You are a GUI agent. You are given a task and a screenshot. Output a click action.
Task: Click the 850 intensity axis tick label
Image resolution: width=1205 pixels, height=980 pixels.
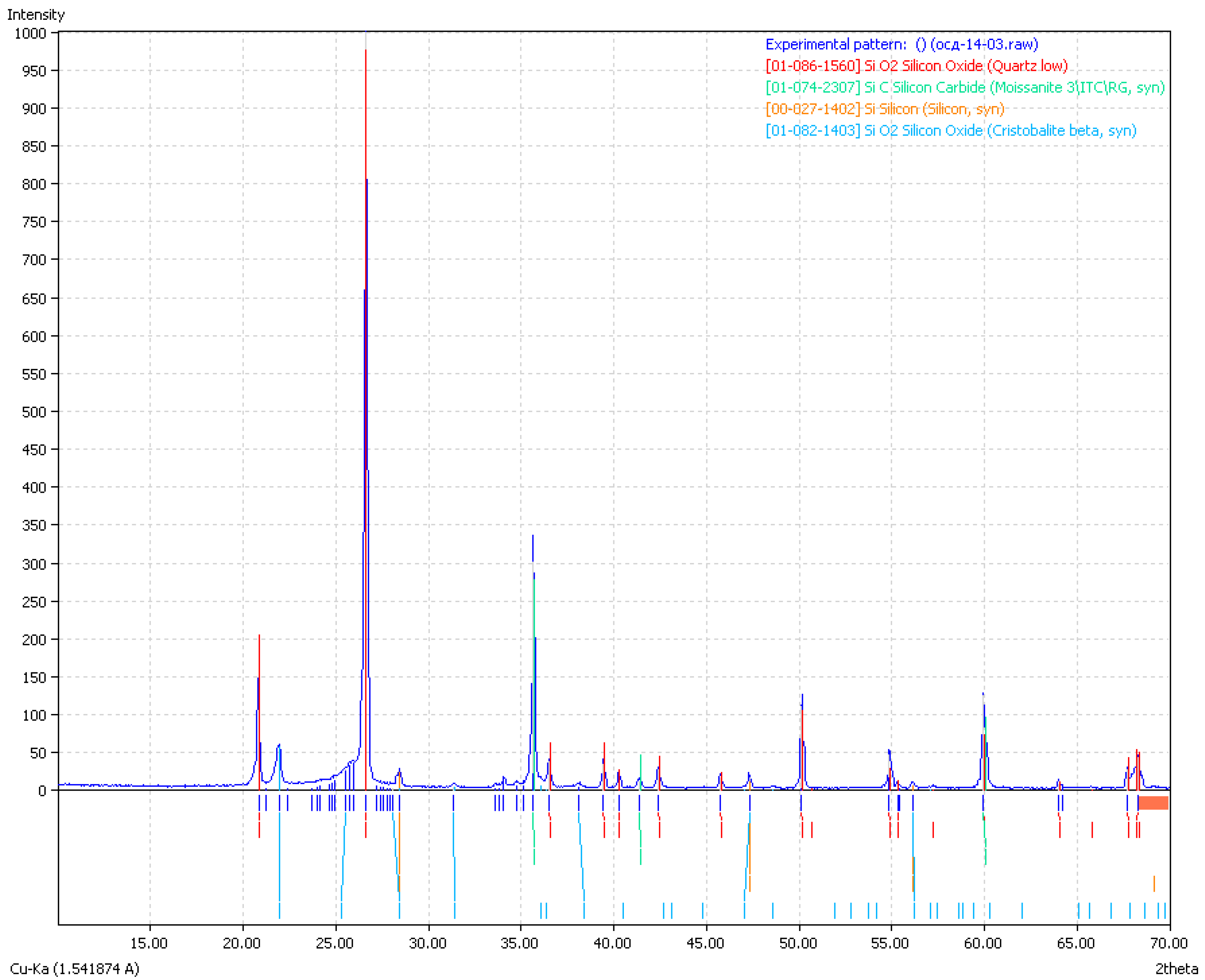click(x=34, y=147)
